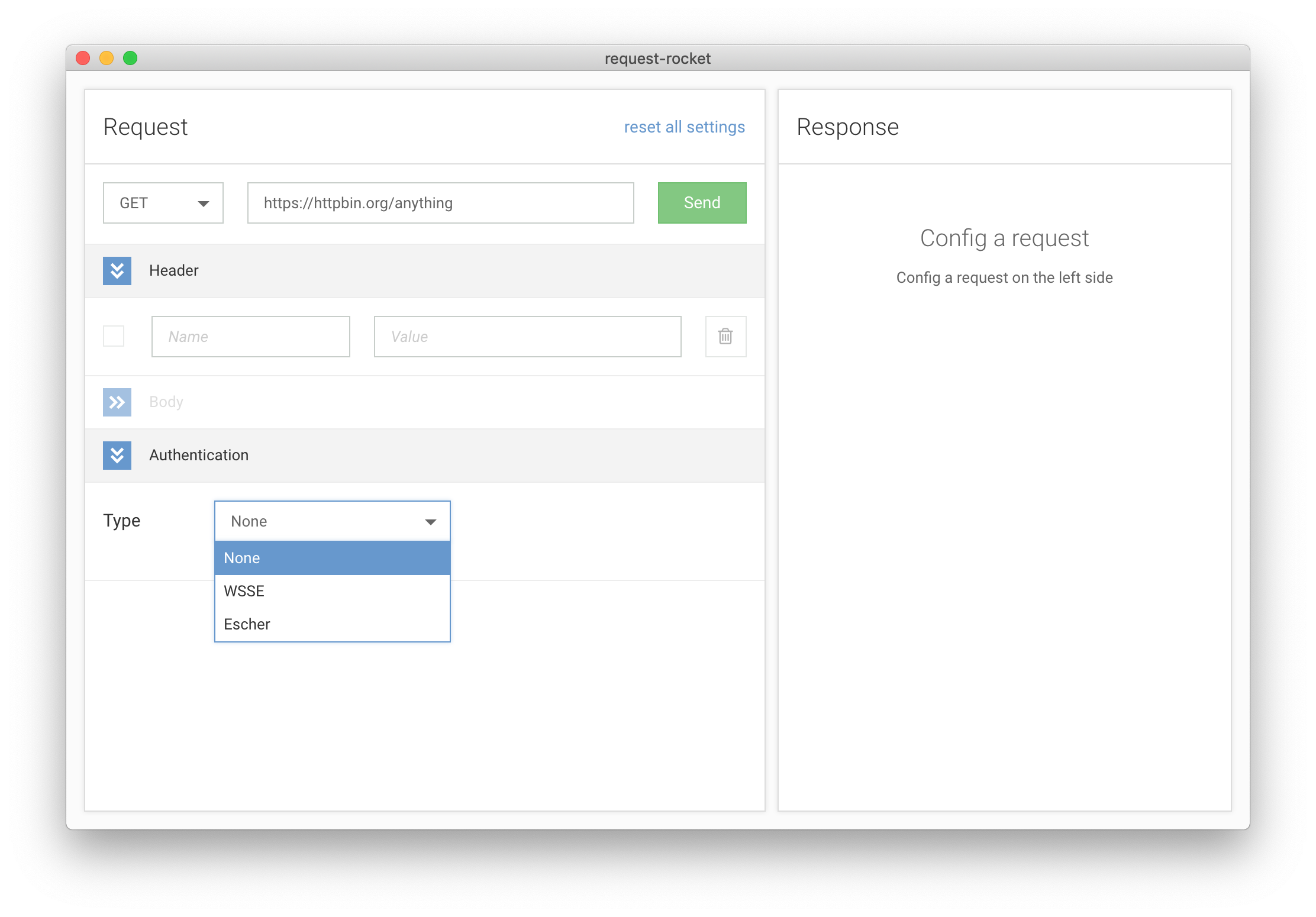Screen dimensions: 1316x917
Task: Collapse the Header section
Action: 117,271
